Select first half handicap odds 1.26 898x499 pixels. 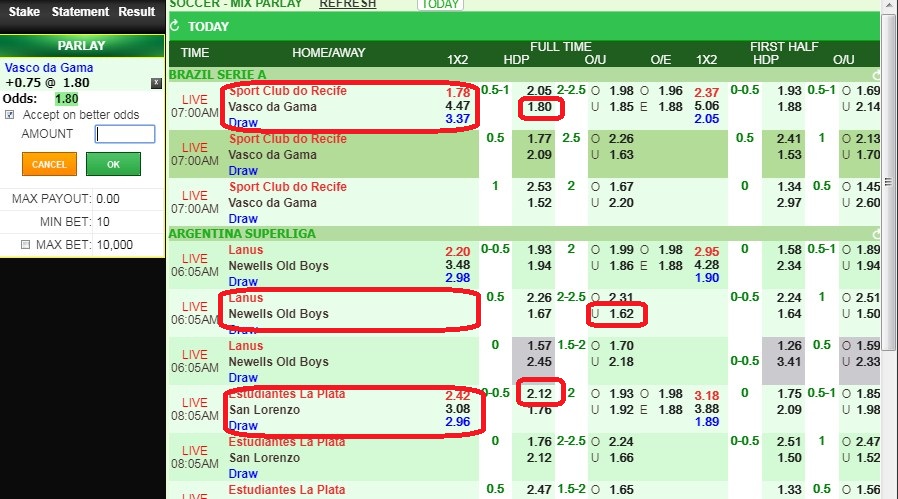[789, 346]
